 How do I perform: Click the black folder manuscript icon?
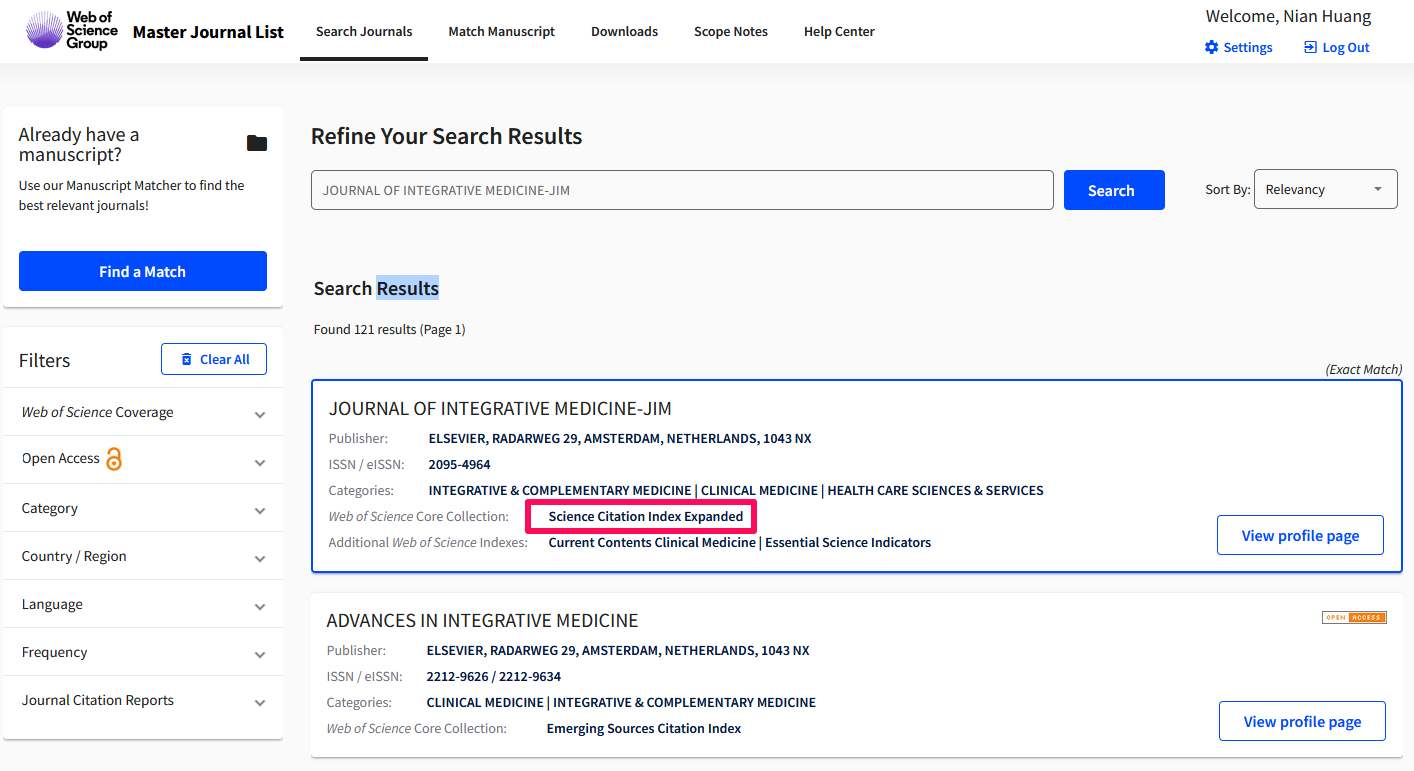coord(257,143)
